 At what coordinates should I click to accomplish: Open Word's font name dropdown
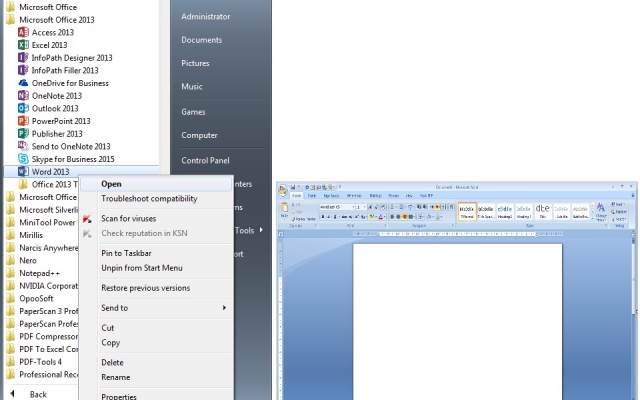click(x=353, y=207)
